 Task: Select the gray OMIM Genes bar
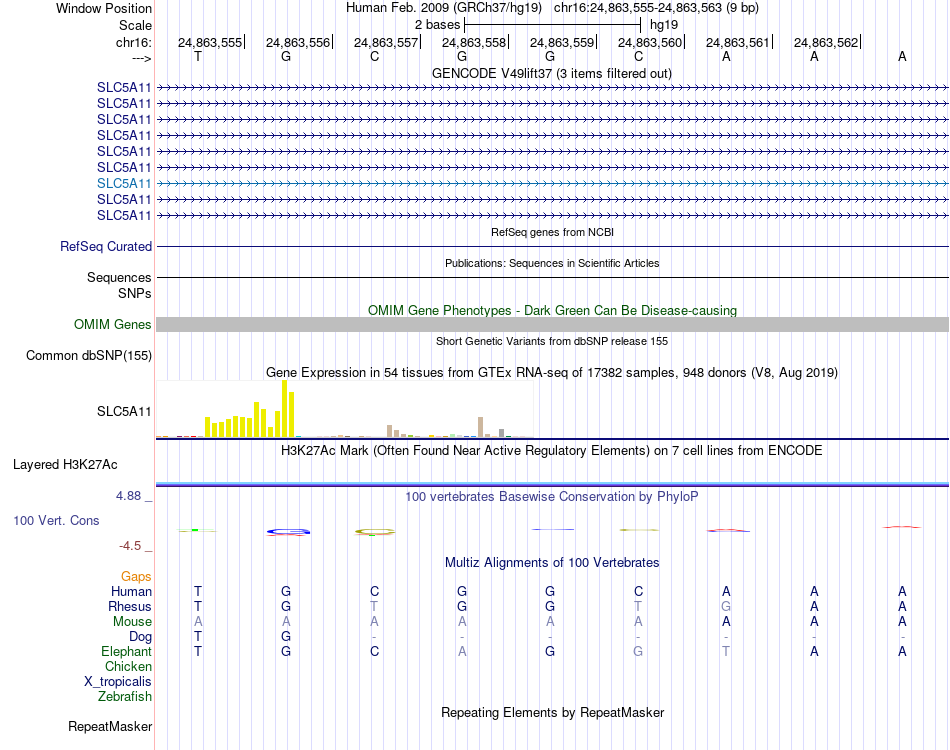coord(552,325)
